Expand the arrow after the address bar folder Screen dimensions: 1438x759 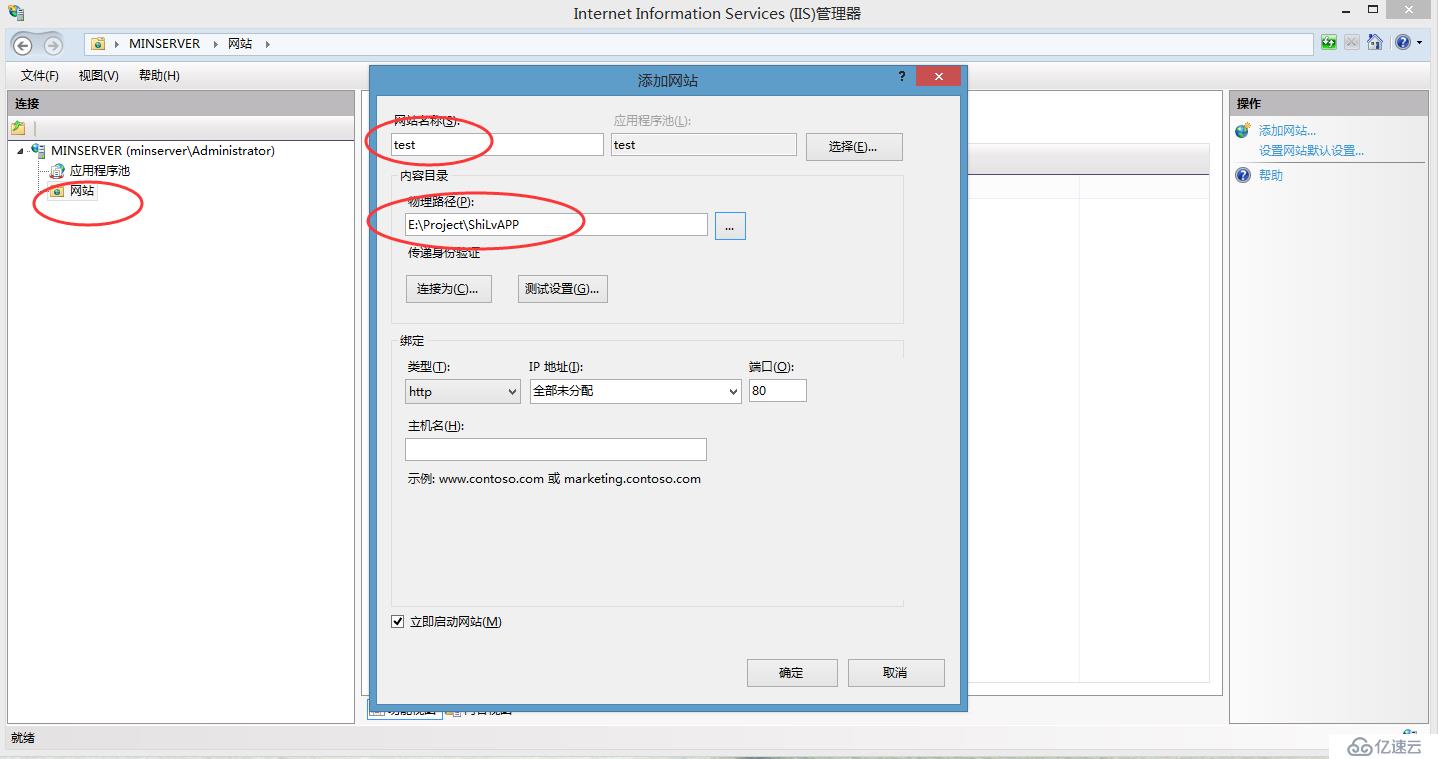(118, 44)
